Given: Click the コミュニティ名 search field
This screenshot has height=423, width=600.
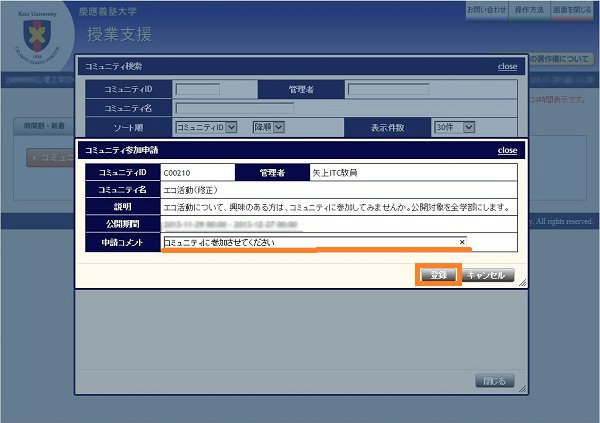Looking at the screenshot, I should (234, 108).
